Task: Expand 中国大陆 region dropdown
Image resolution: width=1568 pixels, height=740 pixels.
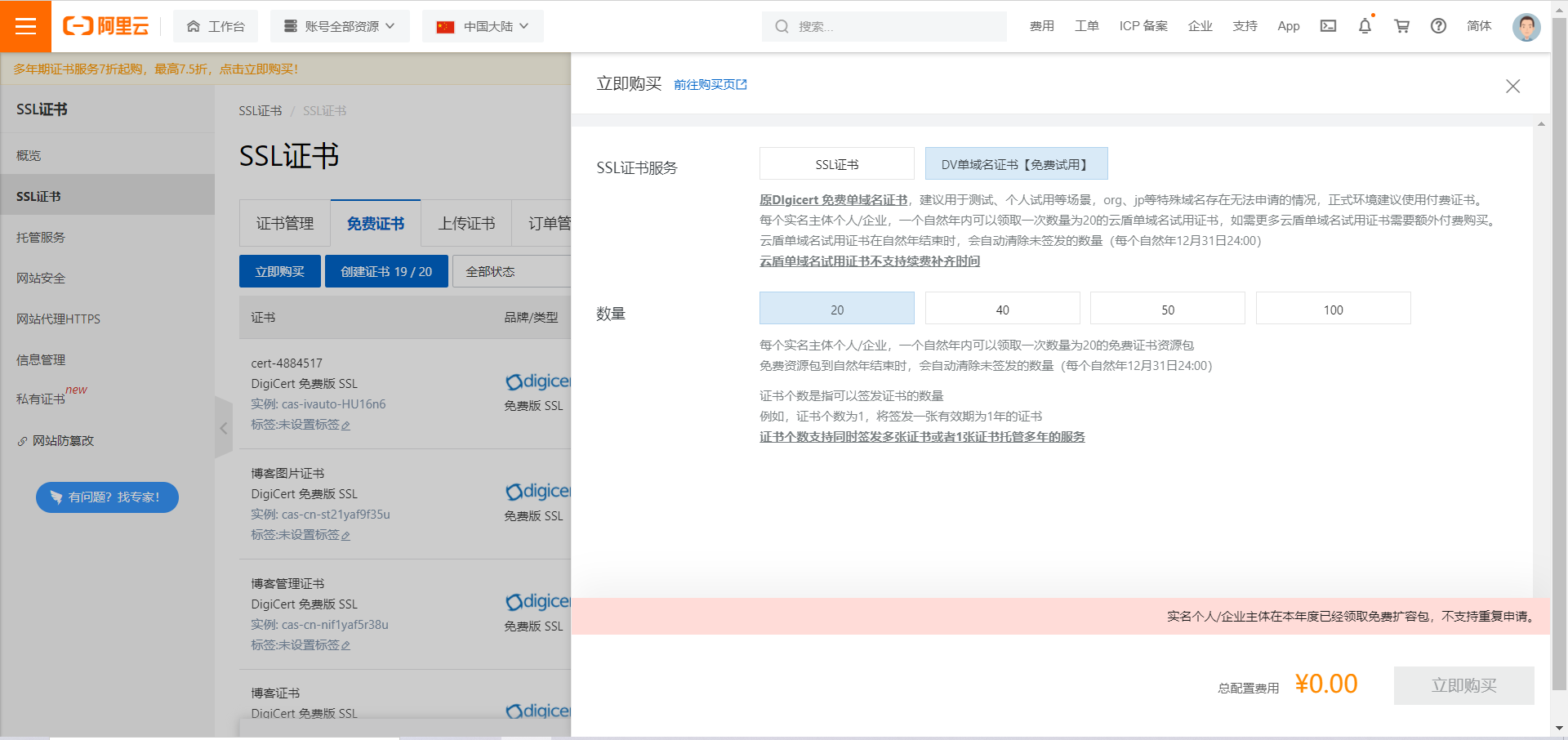Action: coord(483,26)
